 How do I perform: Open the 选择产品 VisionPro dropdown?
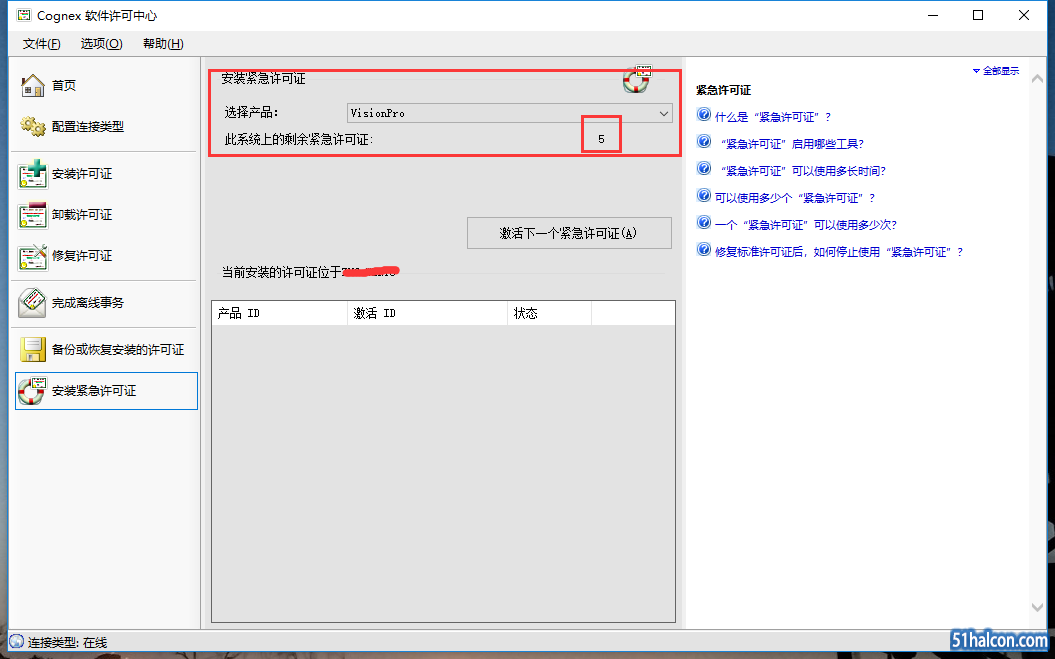[510, 113]
